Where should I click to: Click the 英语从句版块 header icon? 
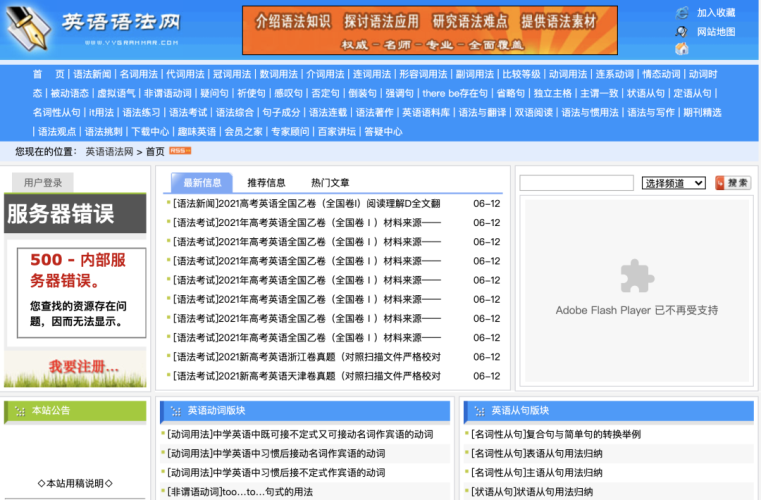[x=479, y=411]
